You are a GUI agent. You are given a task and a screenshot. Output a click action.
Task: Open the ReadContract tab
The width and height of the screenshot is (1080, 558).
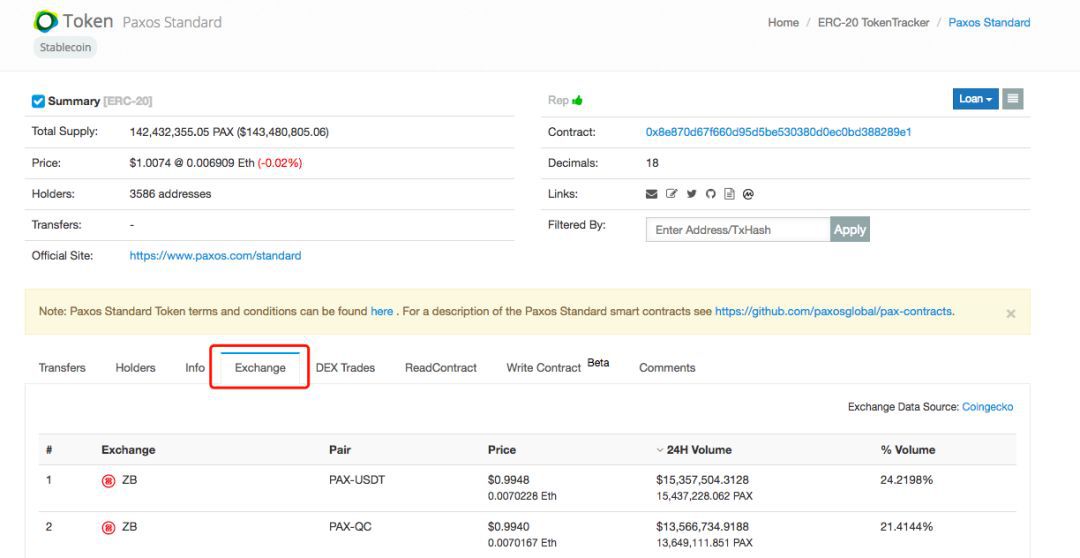coord(441,368)
